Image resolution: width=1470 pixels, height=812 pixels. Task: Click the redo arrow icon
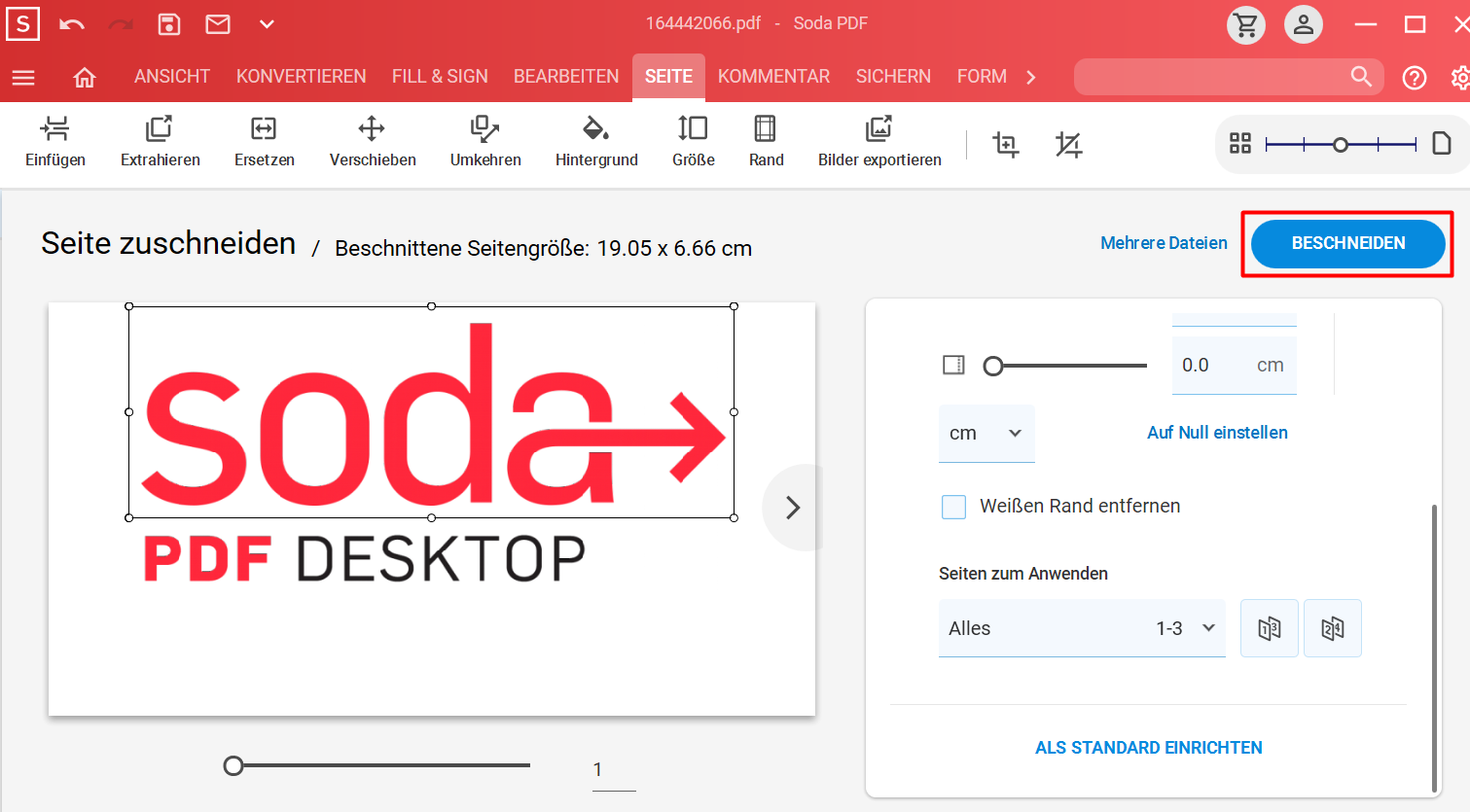121,24
